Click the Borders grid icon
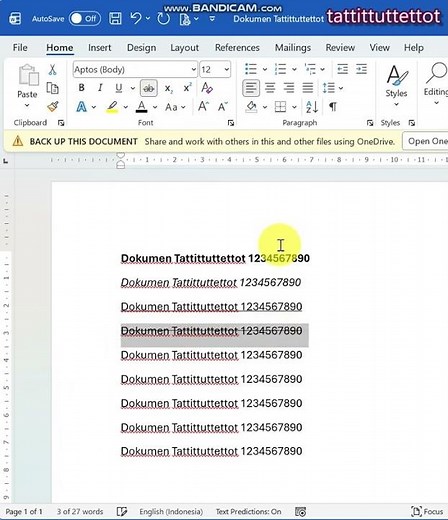Screen dimensions: 448x520 pyautogui.click(x=280, y=107)
